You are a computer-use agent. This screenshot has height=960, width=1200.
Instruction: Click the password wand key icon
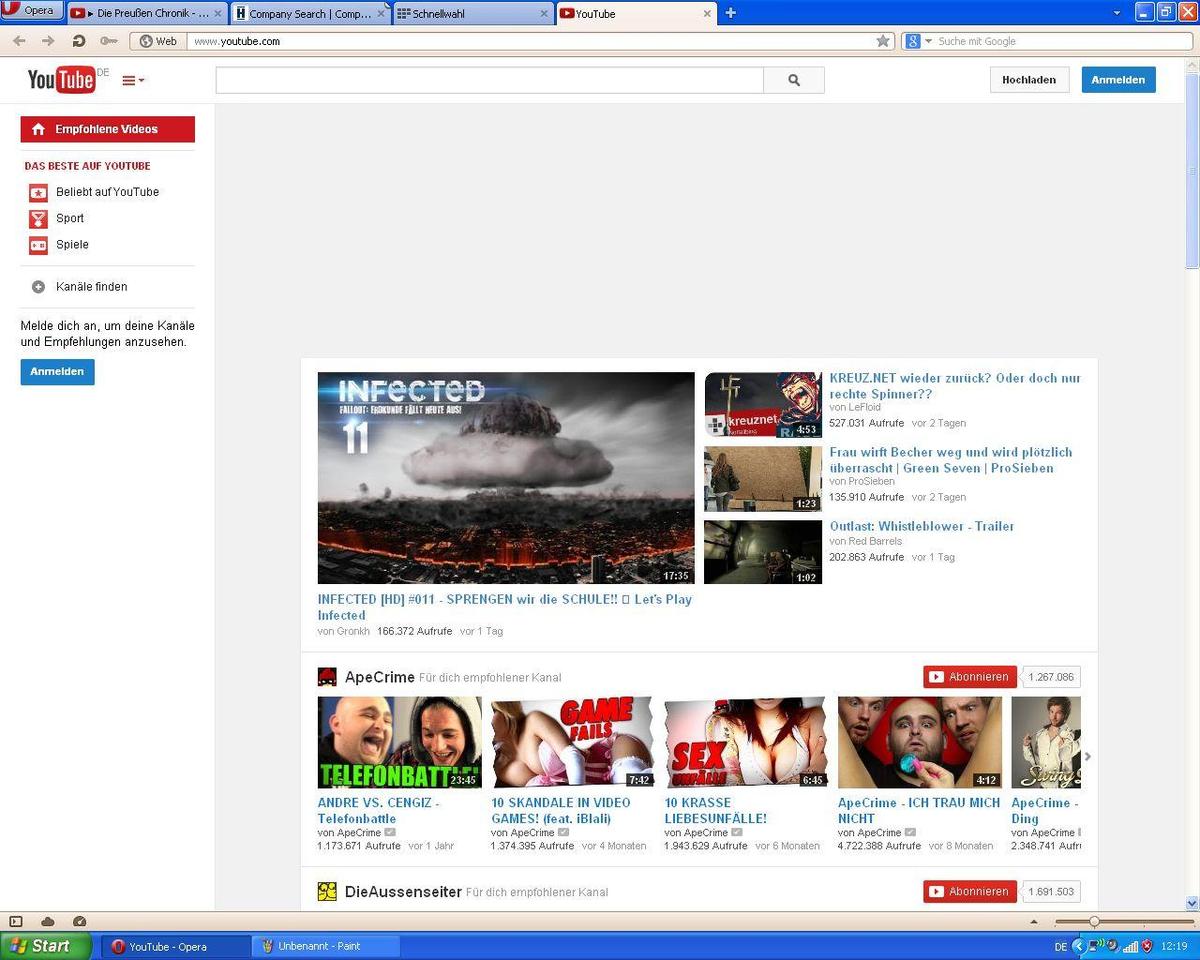pos(108,41)
